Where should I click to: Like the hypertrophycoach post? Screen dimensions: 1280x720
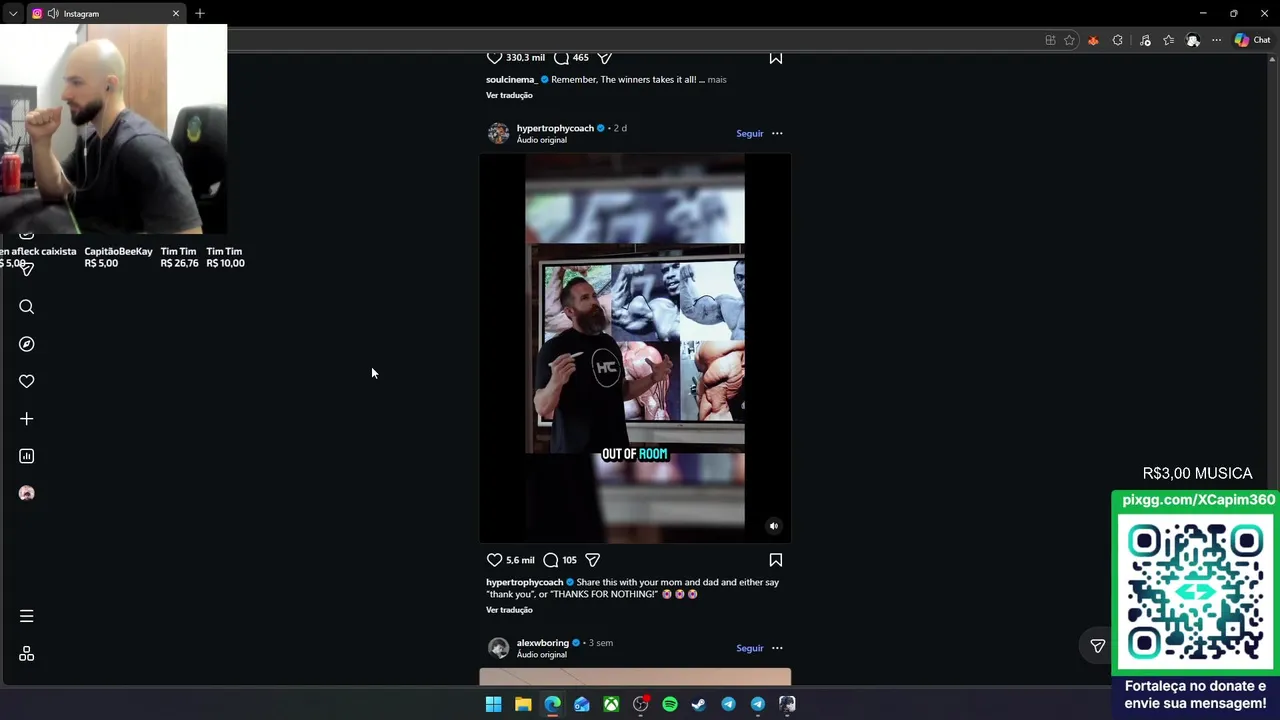click(x=494, y=560)
